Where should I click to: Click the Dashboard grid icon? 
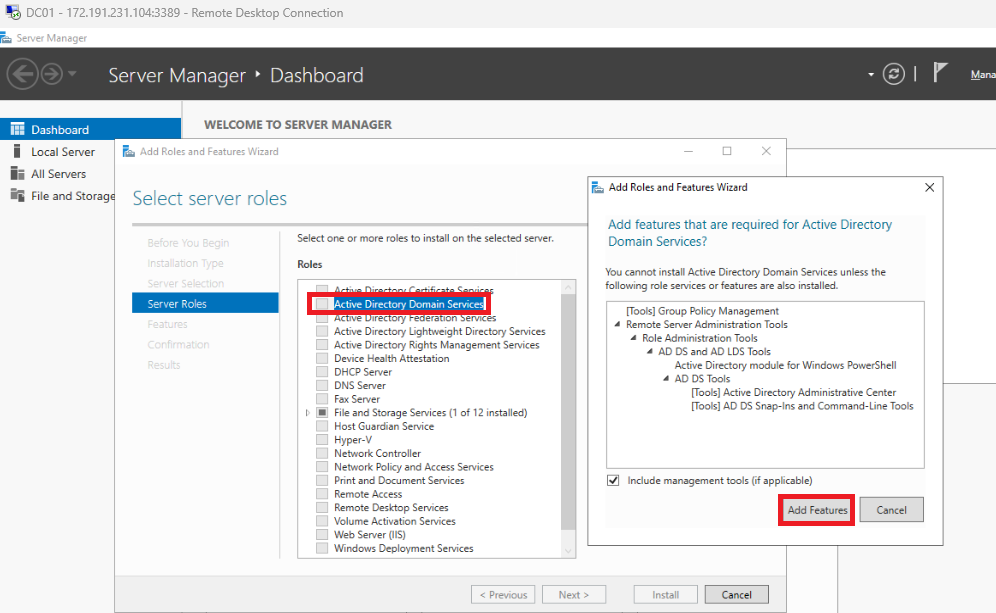pos(17,129)
